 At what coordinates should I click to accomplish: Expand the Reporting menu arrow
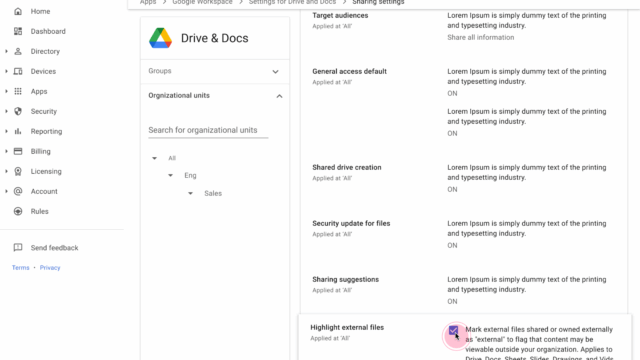click(6, 131)
